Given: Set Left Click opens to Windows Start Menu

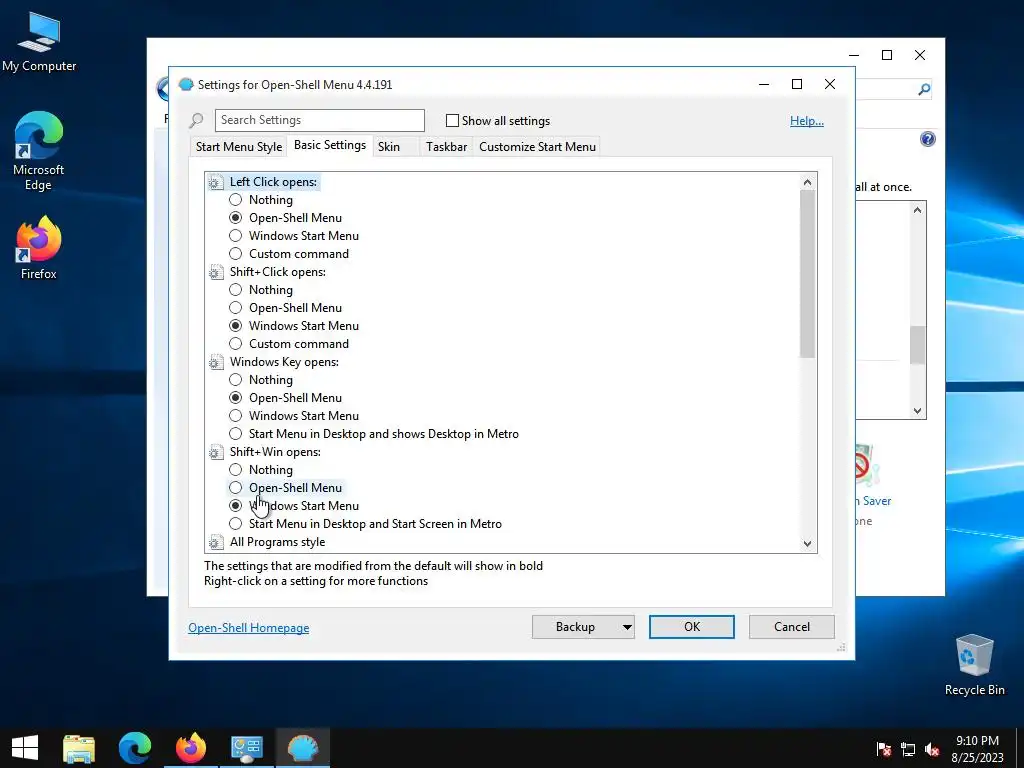Looking at the screenshot, I should (x=236, y=236).
